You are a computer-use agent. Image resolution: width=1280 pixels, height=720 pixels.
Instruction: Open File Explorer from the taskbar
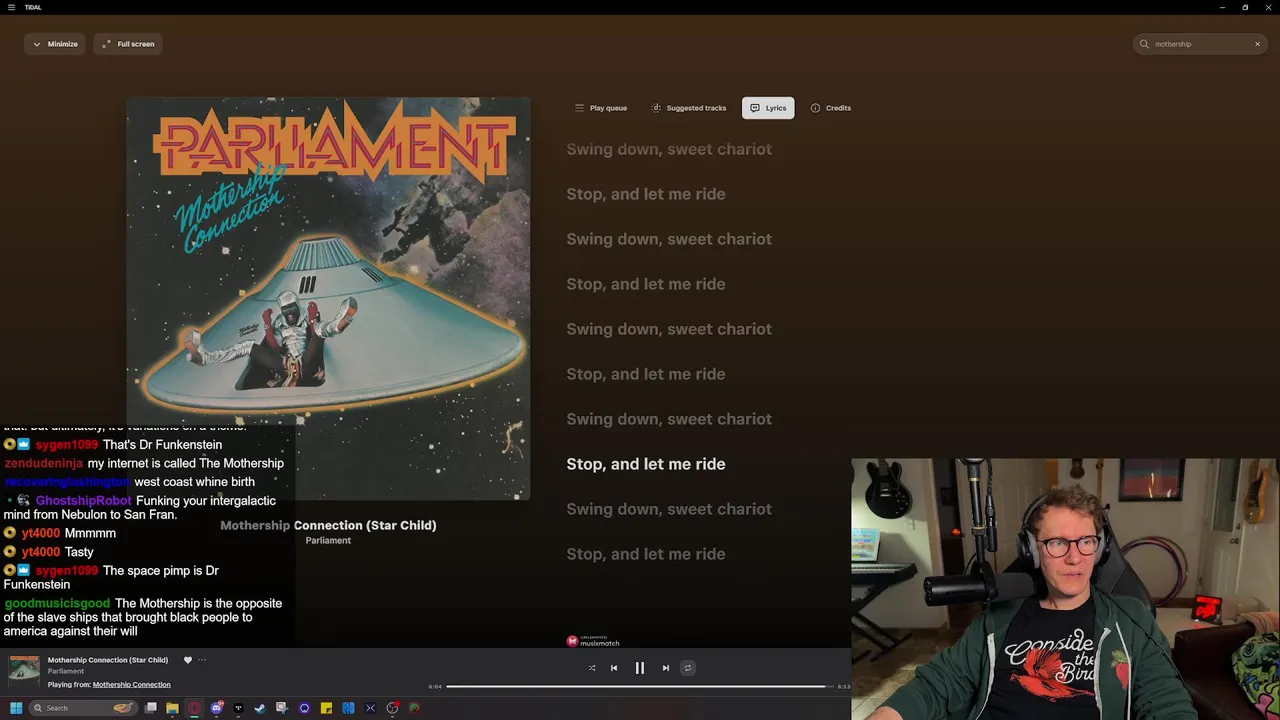pyautogui.click(x=172, y=708)
